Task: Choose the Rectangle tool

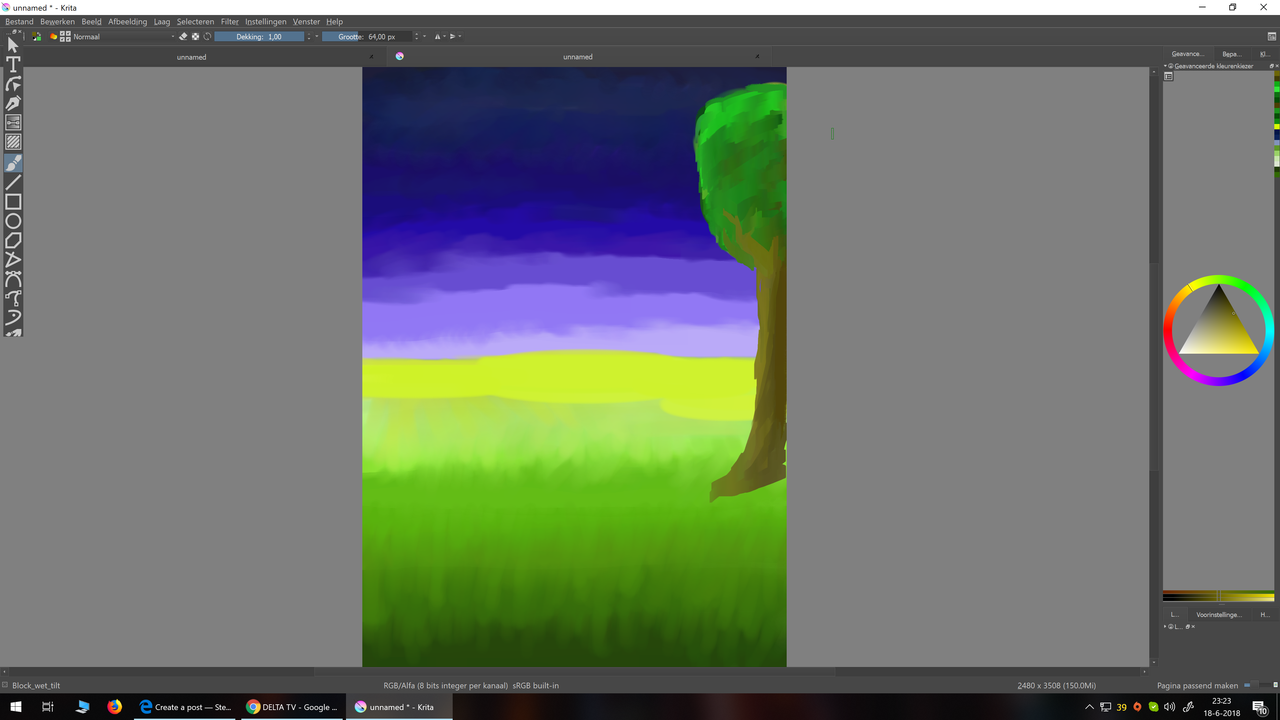Action: coord(13,202)
